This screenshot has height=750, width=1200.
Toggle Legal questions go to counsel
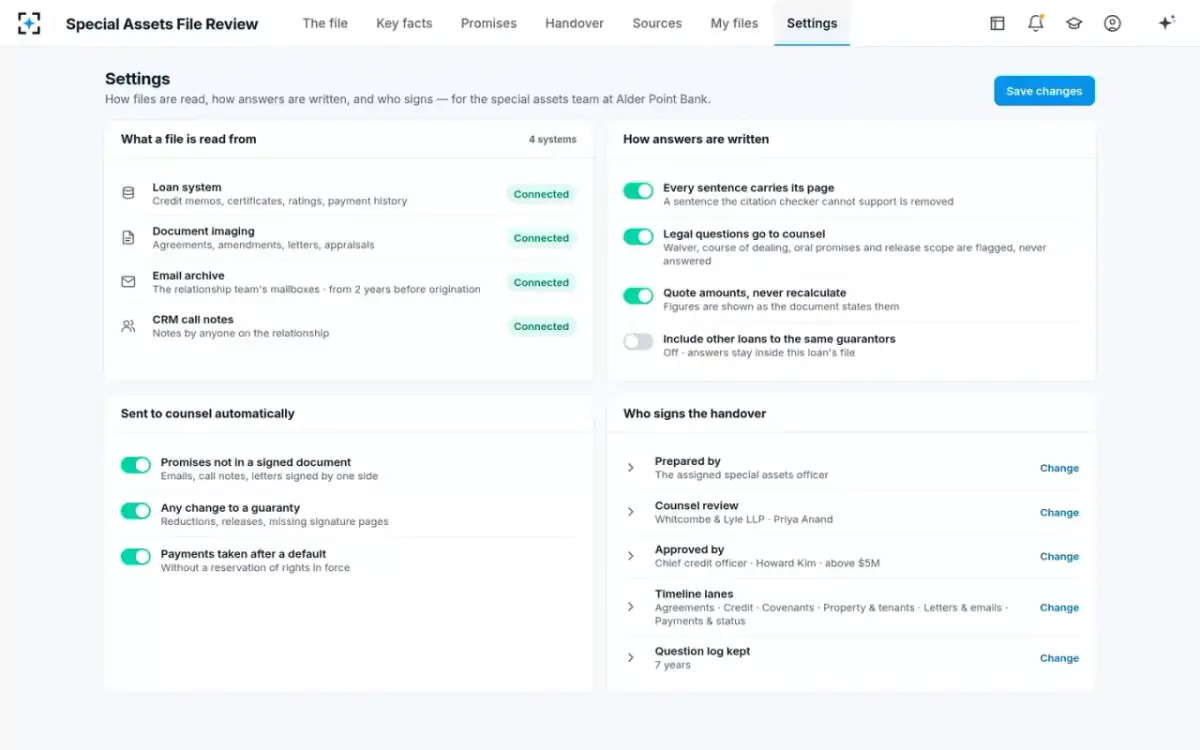(x=638, y=236)
